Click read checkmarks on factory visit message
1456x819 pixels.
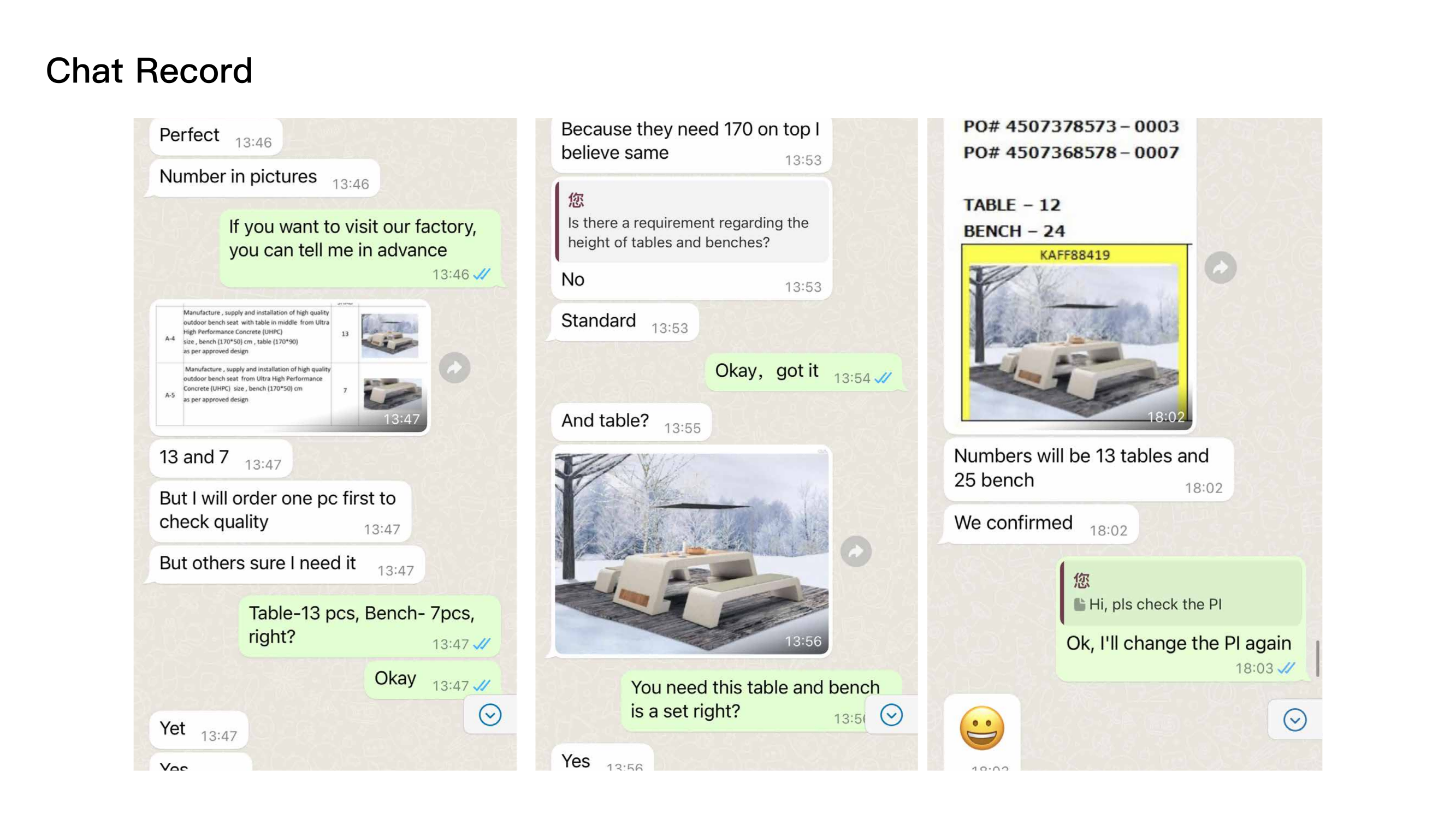tap(482, 274)
